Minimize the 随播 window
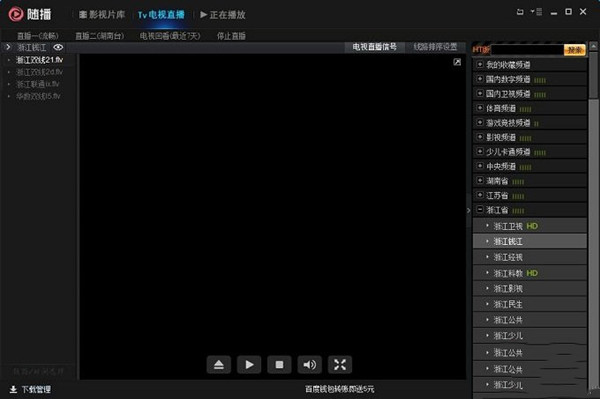 click(554, 13)
